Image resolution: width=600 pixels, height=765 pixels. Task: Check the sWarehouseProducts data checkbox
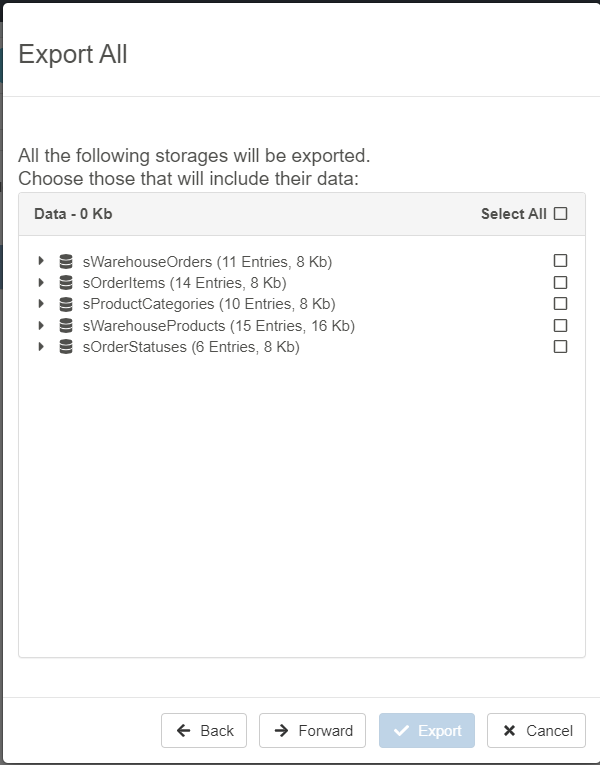(560, 325)
